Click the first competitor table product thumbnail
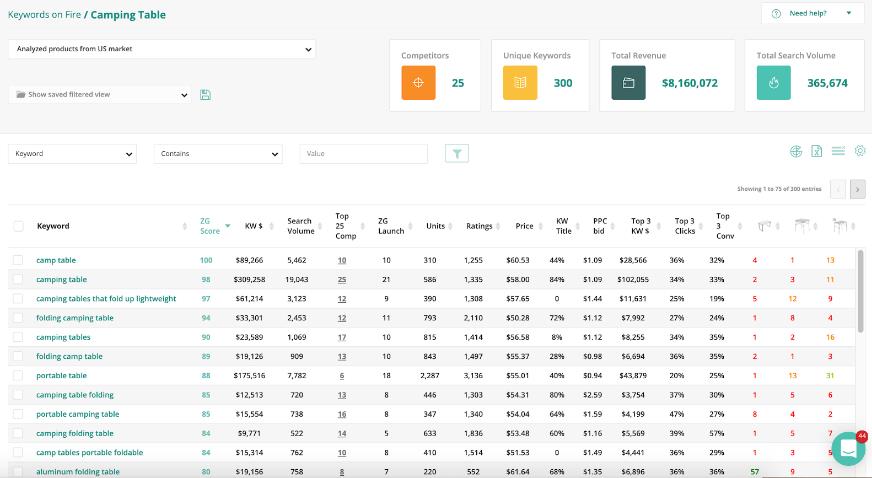 tap(765, 226)
